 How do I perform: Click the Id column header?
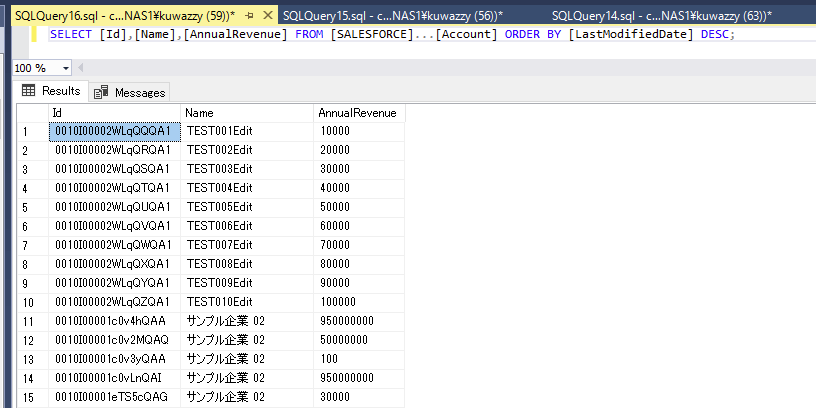113,113
